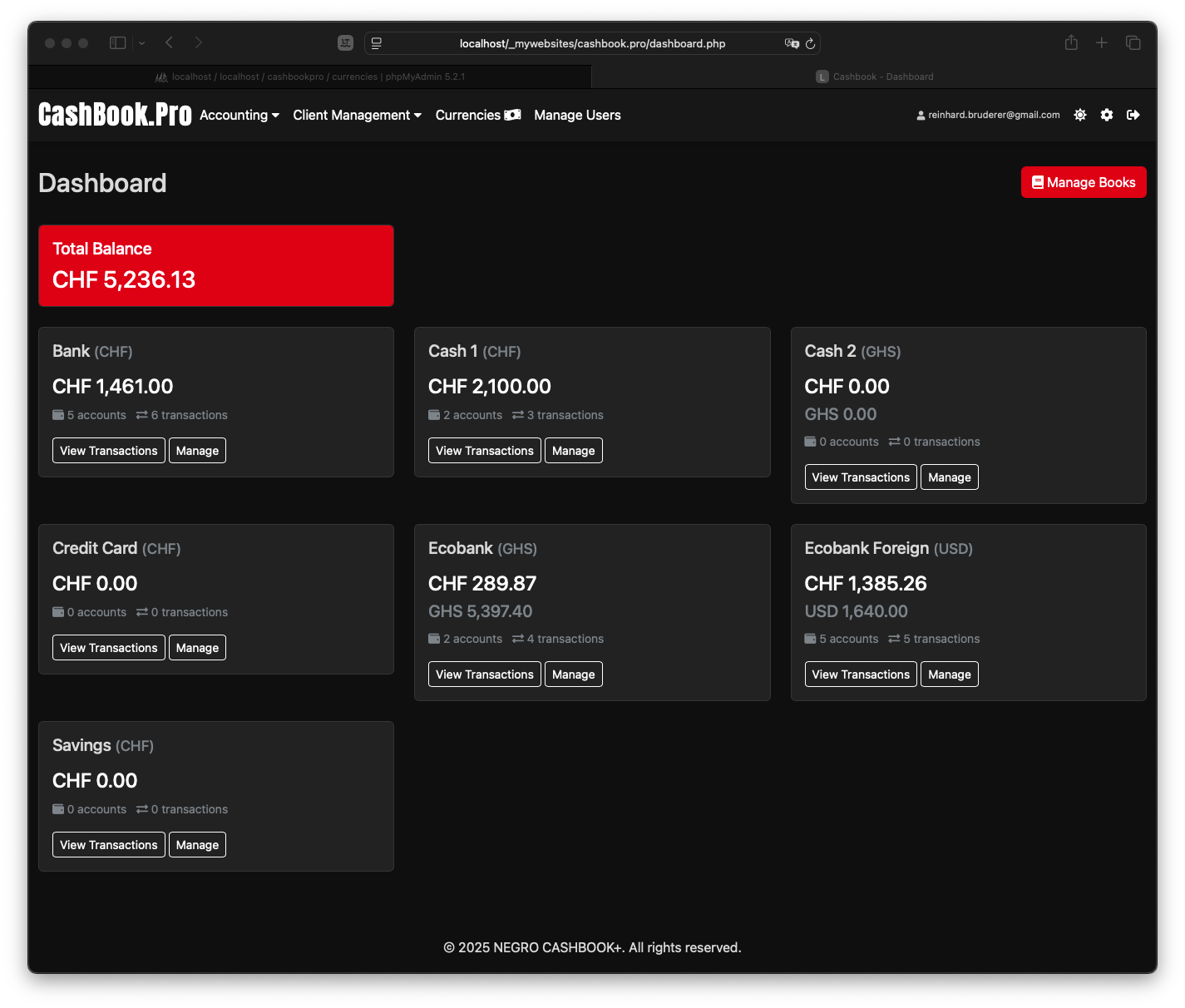The width and height of the screenshot is (1185, 1008).
Task: Open the sidebar chevron dropdown in Safari
Action: [x=141, y=42]
